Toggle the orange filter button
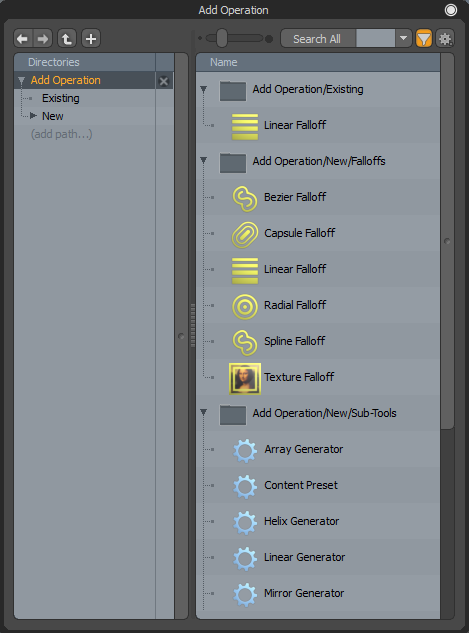The width and height of the screenshot is (469, 633). [x=423, y=39]
